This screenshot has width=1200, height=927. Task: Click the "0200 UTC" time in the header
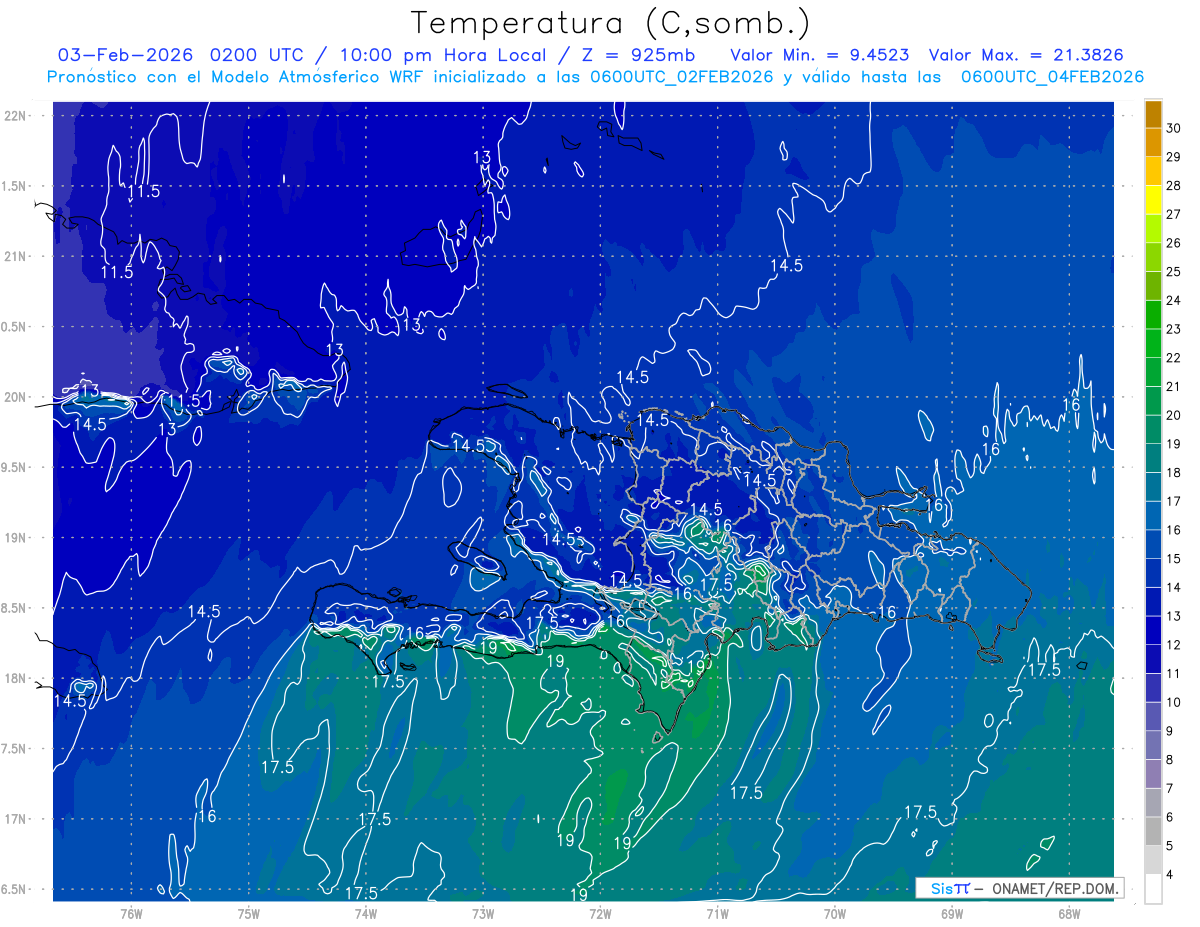tap(259, 55)
